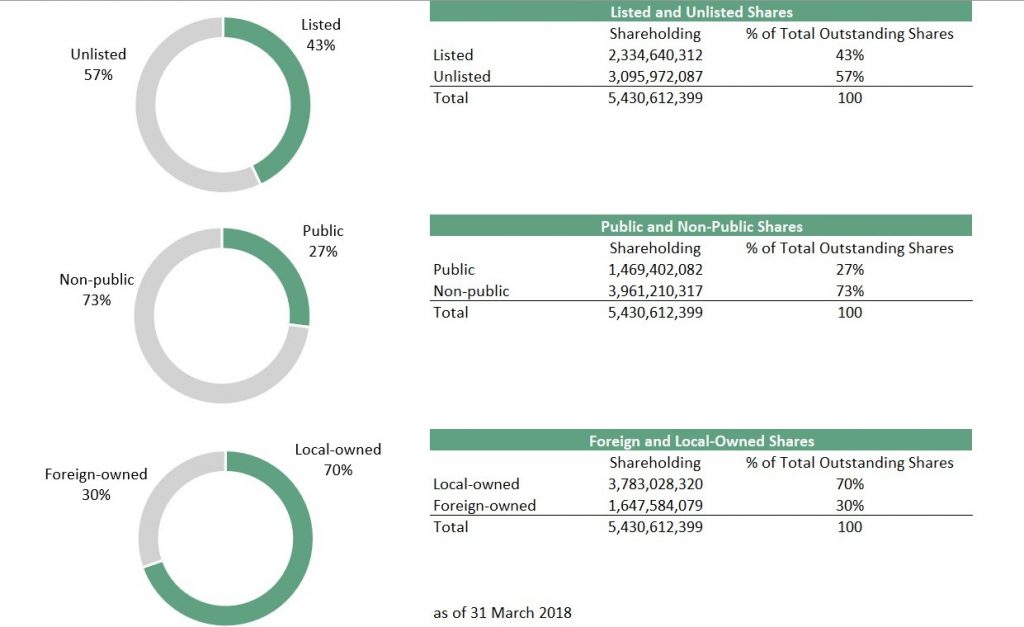Click the "Unlisted 57%" chart label
The height and width of the screenshot is (627, 1024).
pyautogui.click(x=98, y=64)
